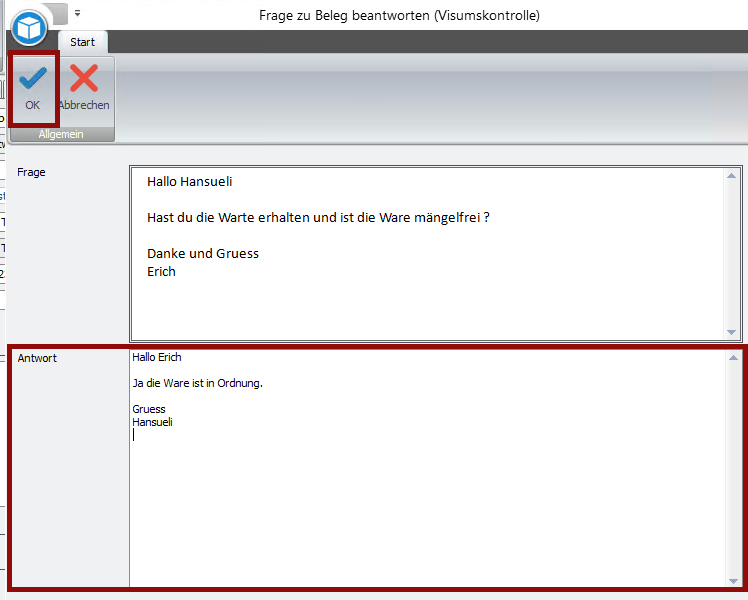Click the 'Hallo Erich' line in answer

point(157,357)
